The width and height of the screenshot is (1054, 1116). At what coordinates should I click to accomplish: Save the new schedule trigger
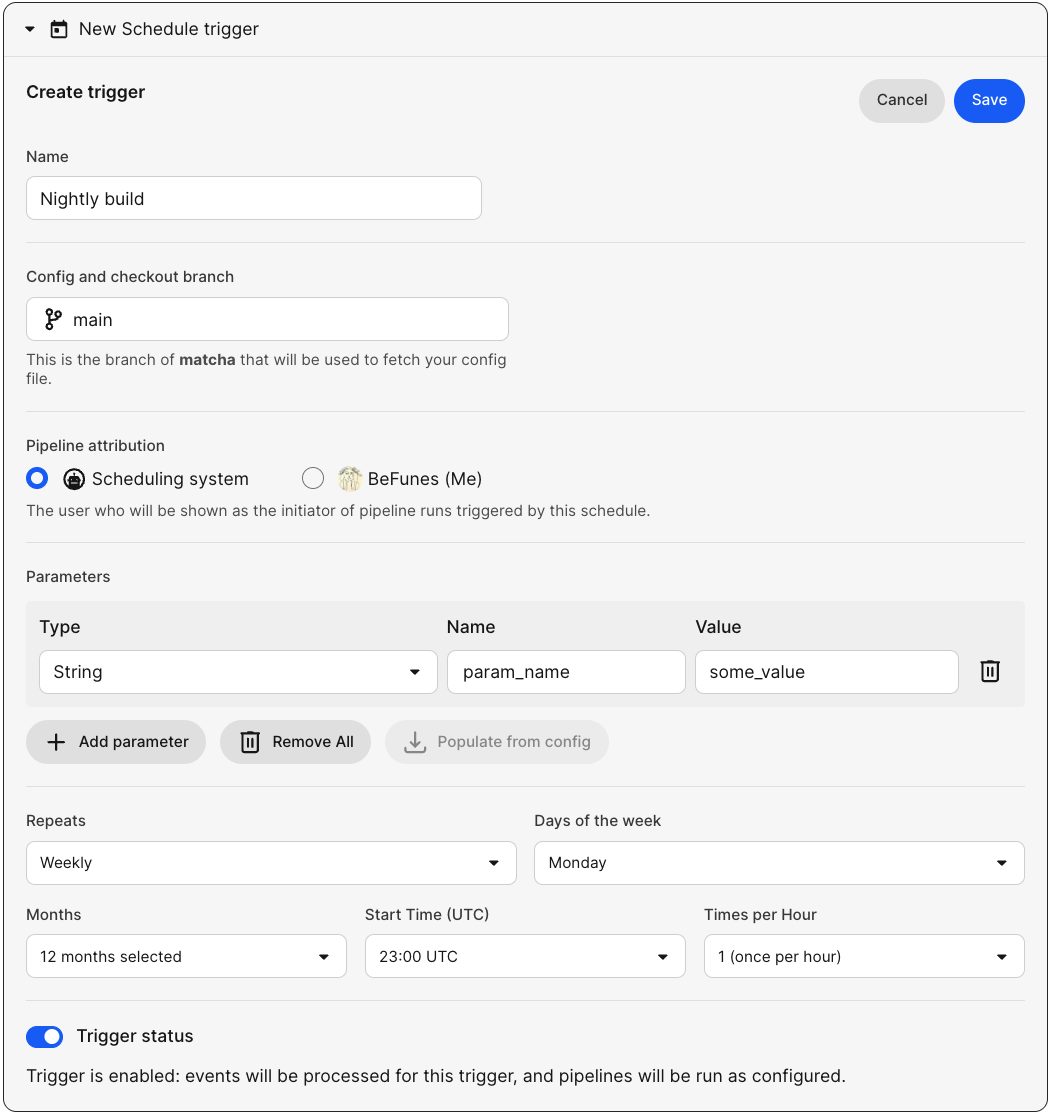tap(989, 100)
